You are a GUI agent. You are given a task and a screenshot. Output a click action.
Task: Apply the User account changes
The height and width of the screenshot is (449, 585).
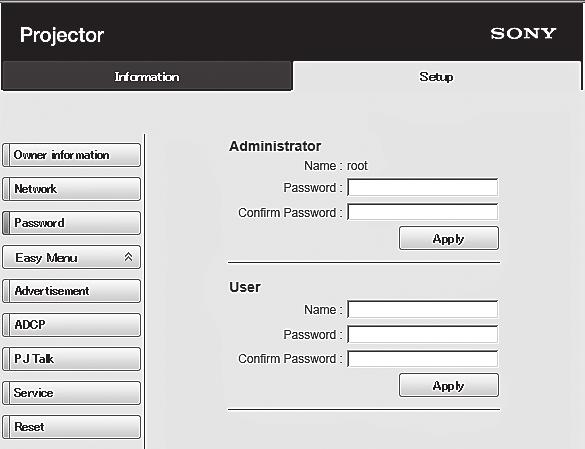pos(449,385)
